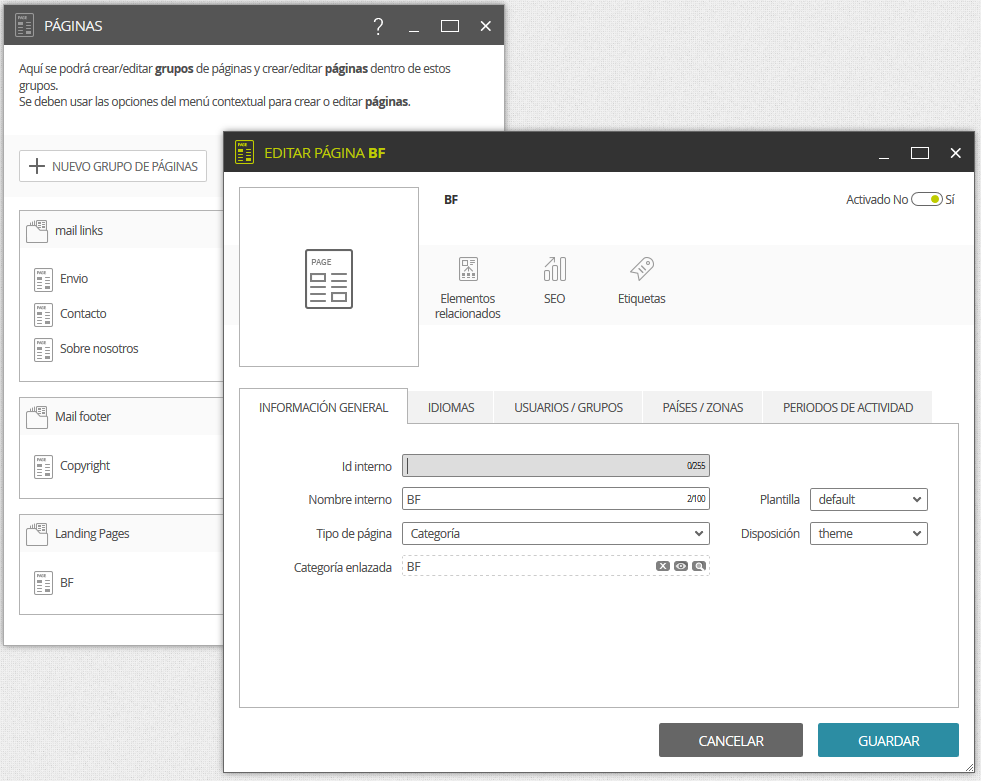
Task: Open the Disposición theme dropdown
Action: [868, 534]
